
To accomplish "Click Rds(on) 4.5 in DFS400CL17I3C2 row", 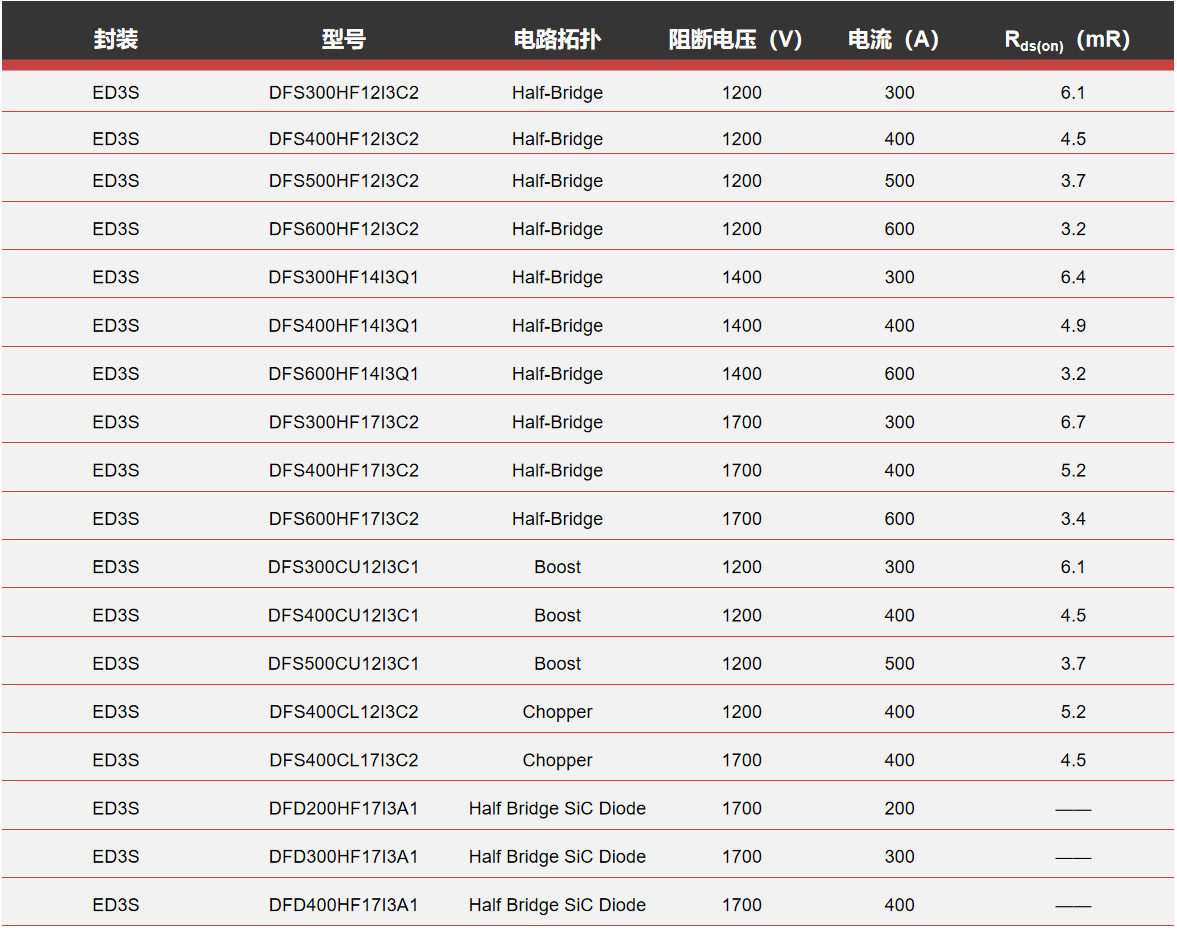I will (1073, 760).
